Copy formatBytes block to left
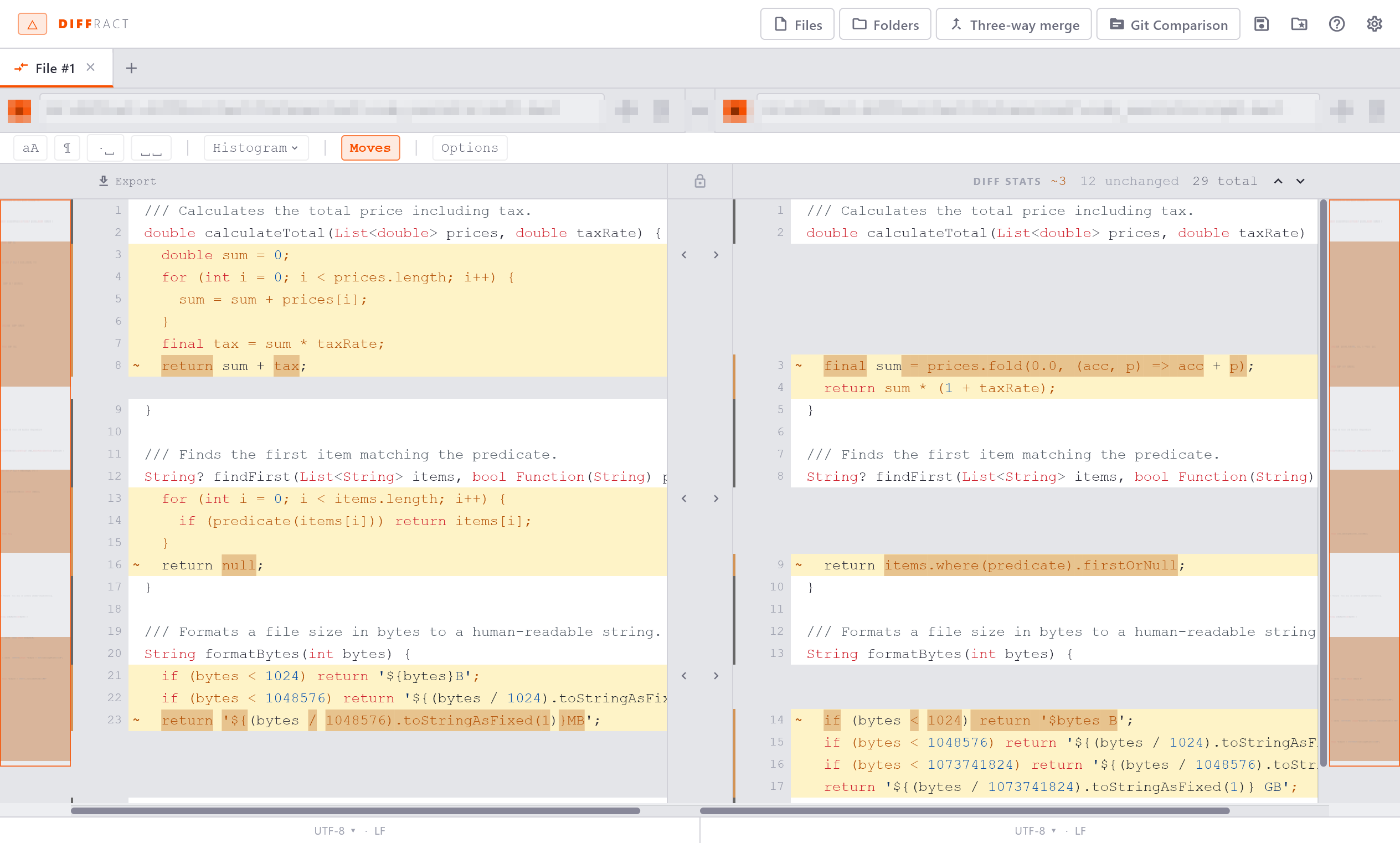 (684, 676)
